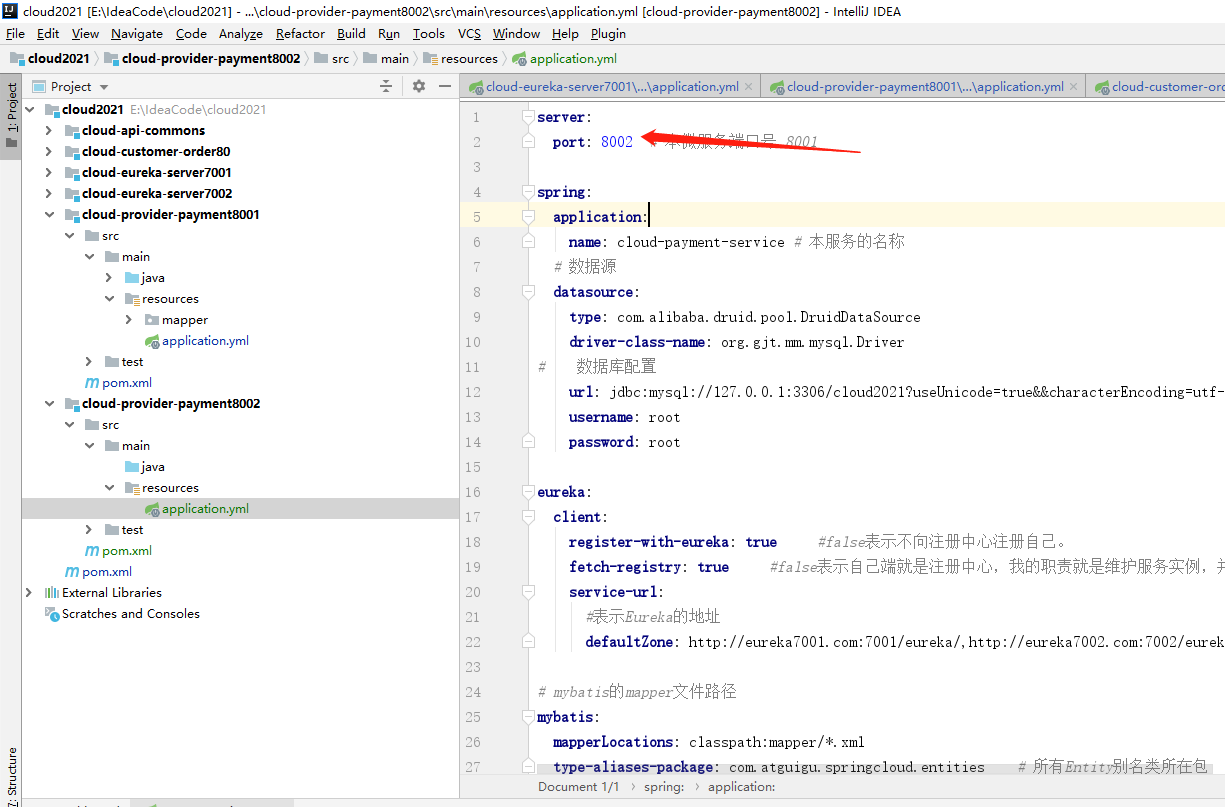Collapse cloud-provider-payment8002 module
The image size is (1225, 807).
tap(50, 404)
